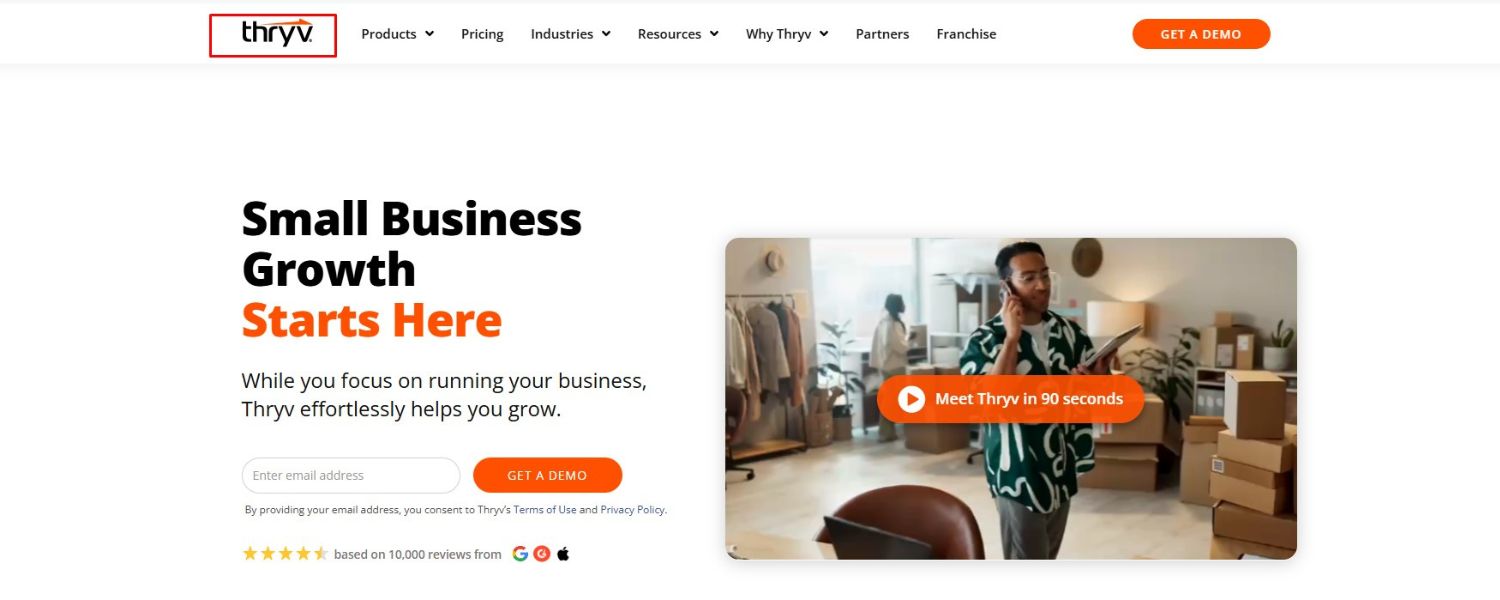Viewport: 1500px width, 600px height.
Task: Click GET A DEMO beside email field
Action: 547,476
